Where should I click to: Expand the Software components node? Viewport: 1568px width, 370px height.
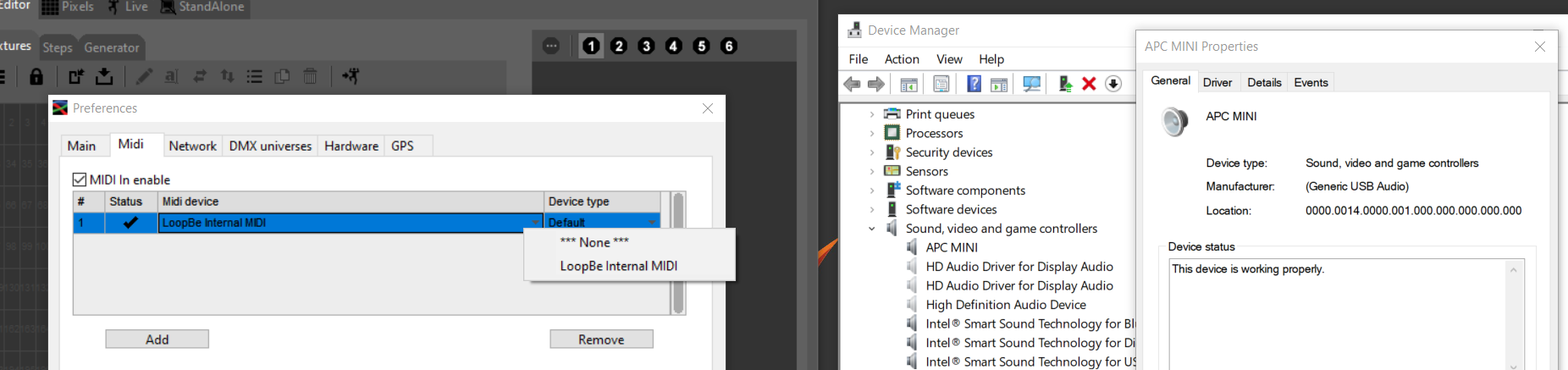tap(872, 191)
